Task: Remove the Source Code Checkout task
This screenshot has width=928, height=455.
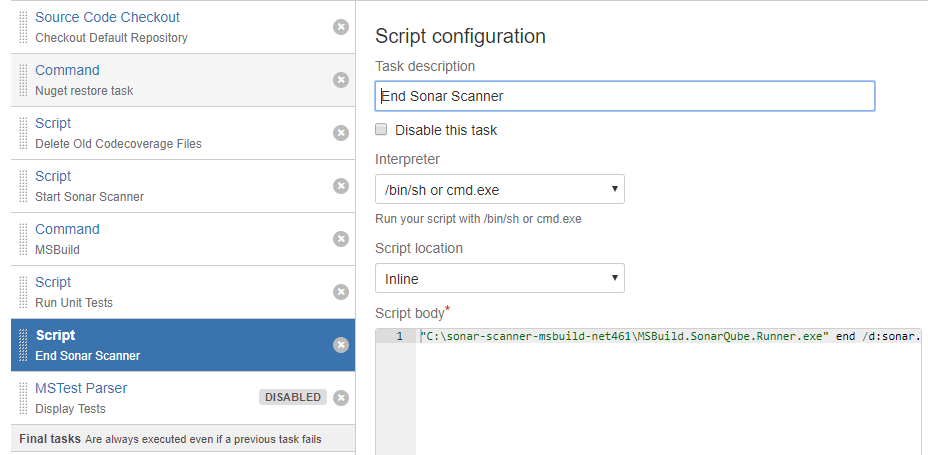Action: pyautogui.click(x=340, y=27)
